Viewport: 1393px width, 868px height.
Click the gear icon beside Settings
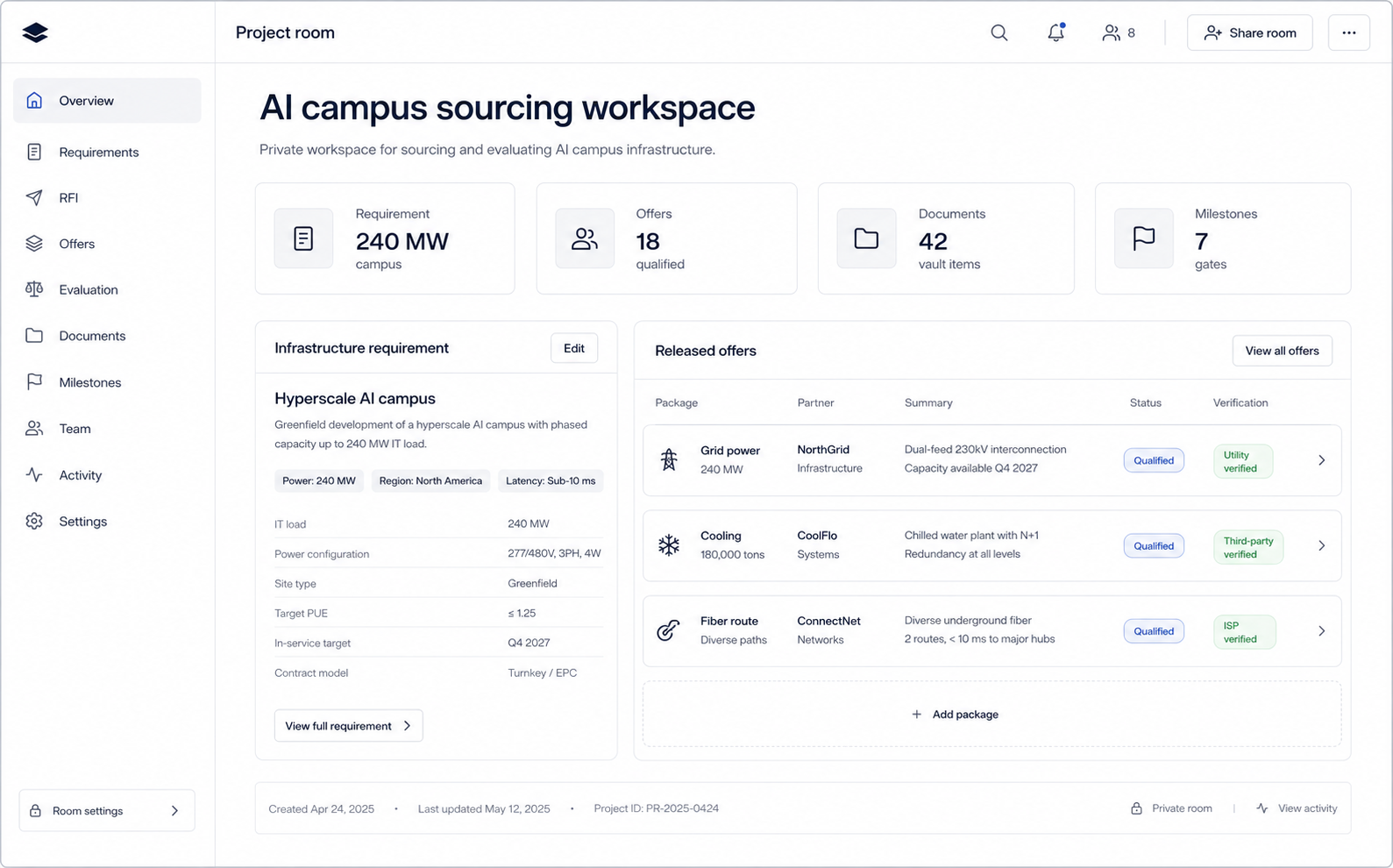point(34,521)
